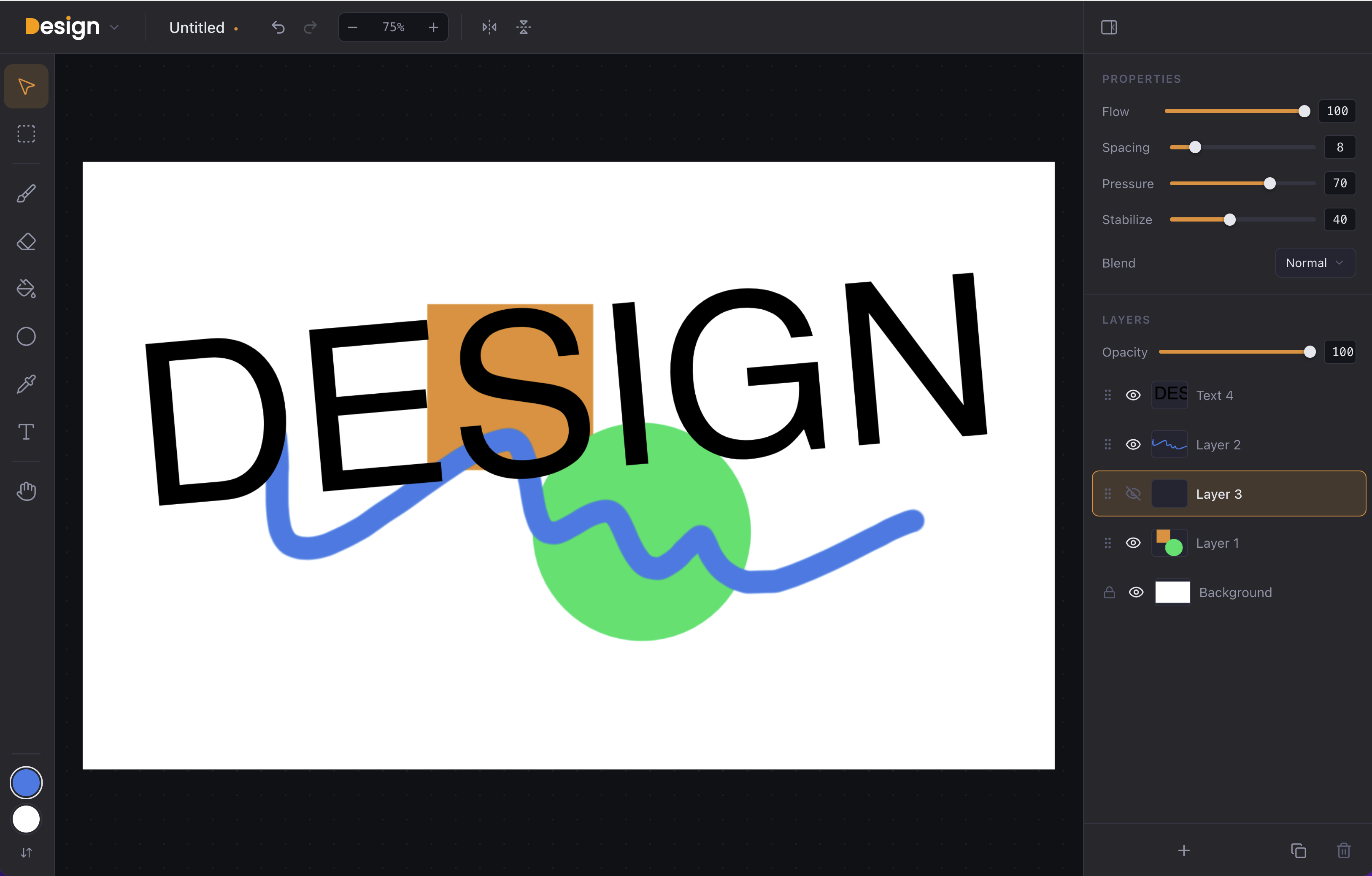
Task: Select the Move/Select arrow tool
Action: pyautogui.click(x=26, y=87)
